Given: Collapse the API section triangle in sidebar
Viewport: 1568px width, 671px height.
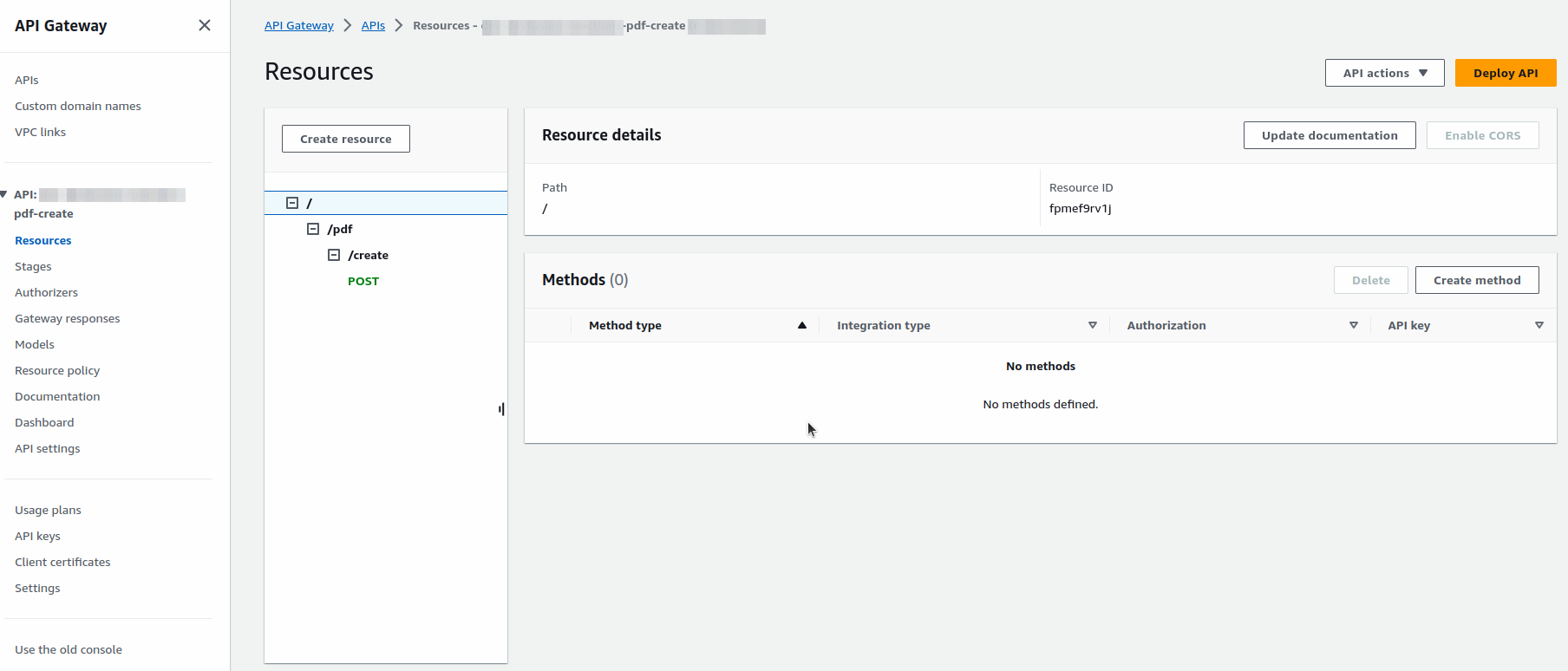Looking at the screenshot, I should (x=4, y=194).
